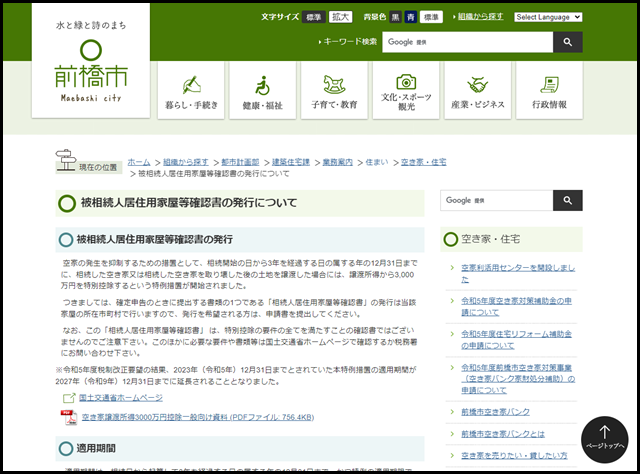Open 国土交通省ホームページ link
The height and width of the screenshot is (474, 640).
tap(120, 397)
